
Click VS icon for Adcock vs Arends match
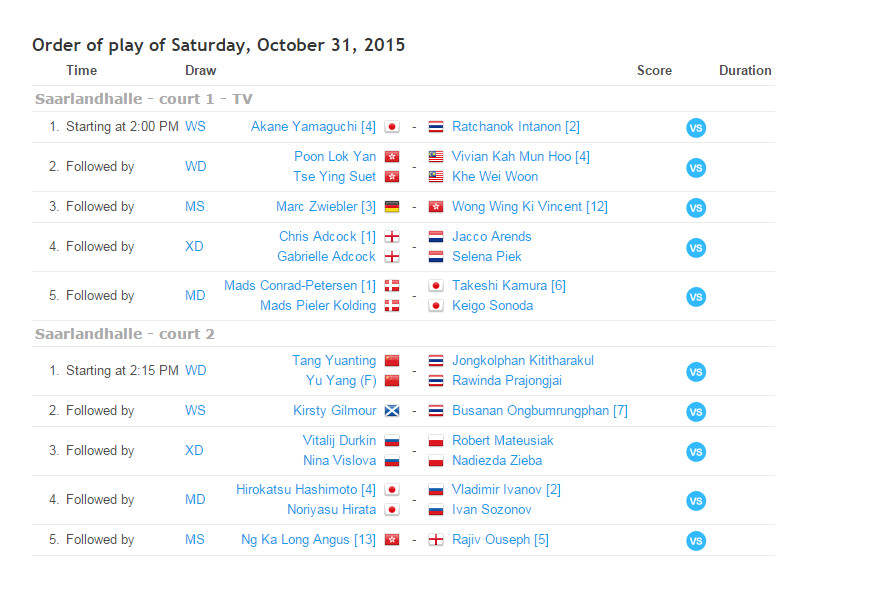(696, 247)
